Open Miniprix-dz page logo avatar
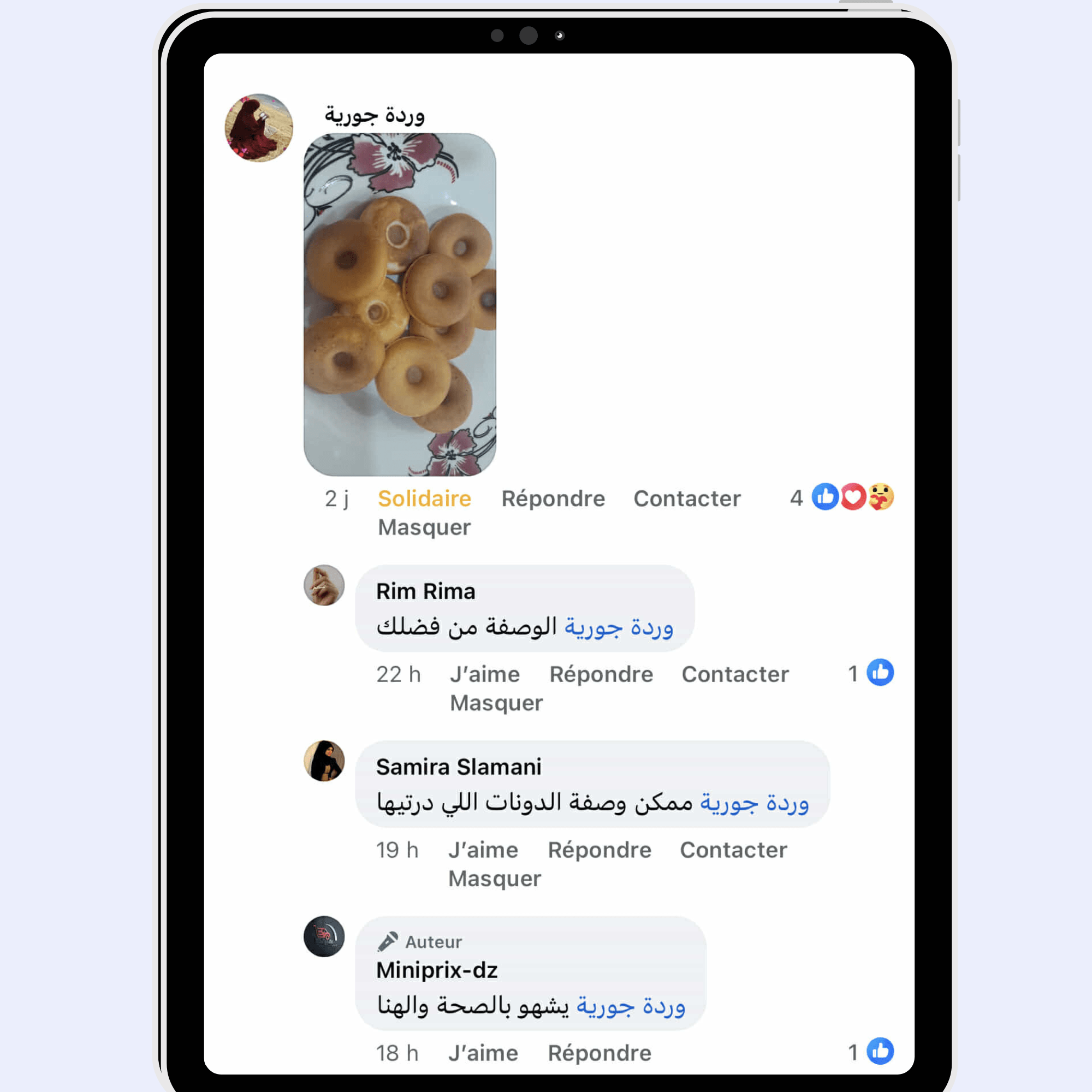Image resolution: width=1092 pixels, height=1092 pixels. (324, 936)
